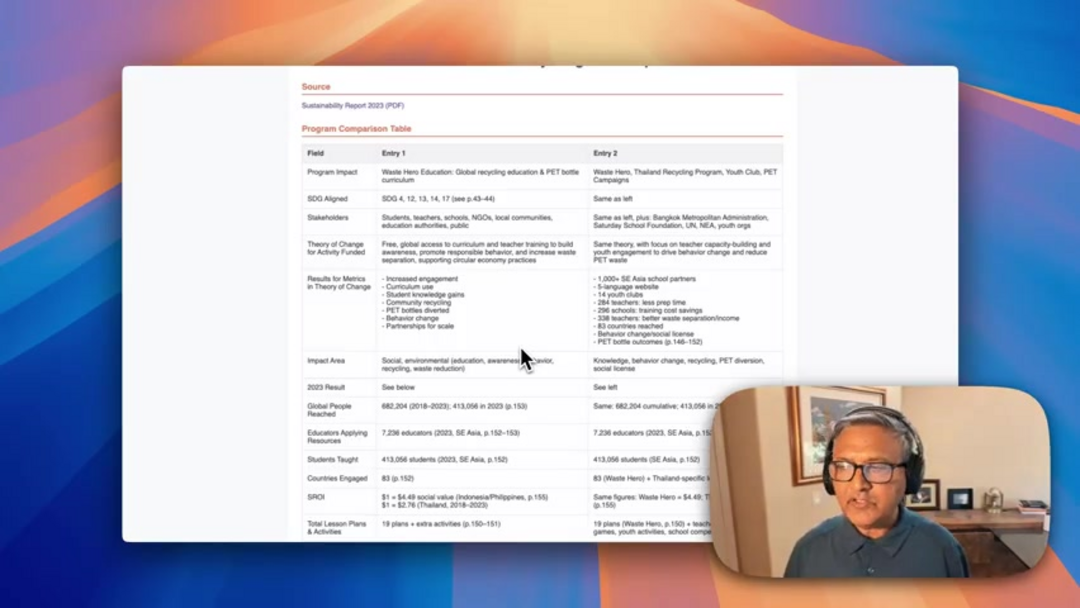Click the Program Impact row label
1080x608 pixels.
point(332,172)
